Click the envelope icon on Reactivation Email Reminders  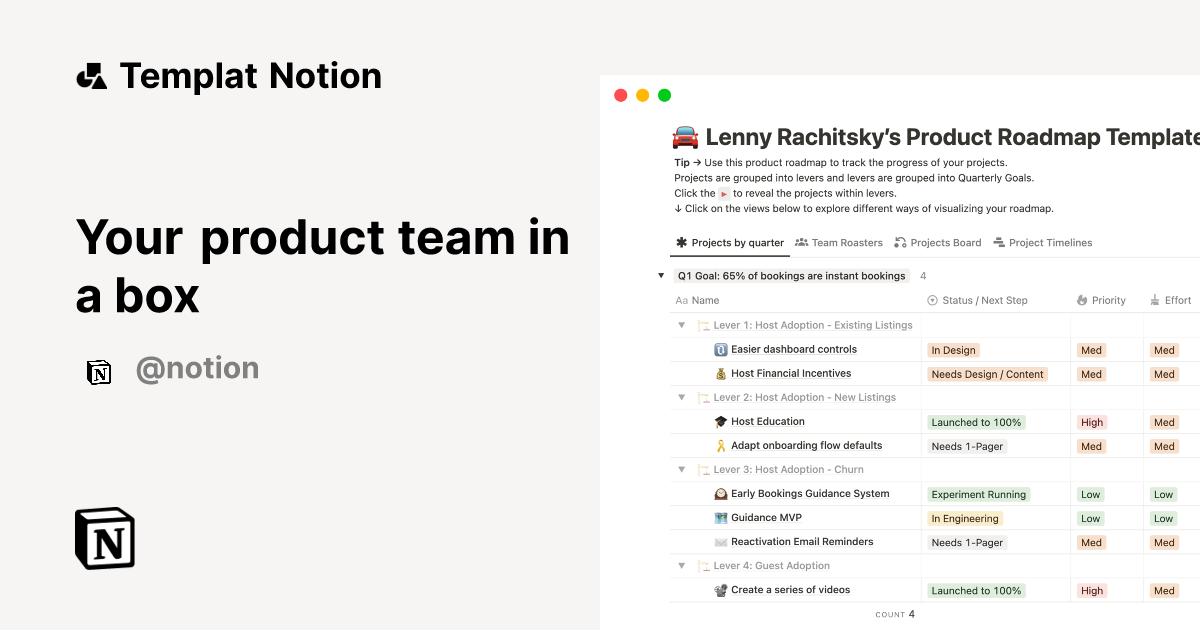(719, 541)
